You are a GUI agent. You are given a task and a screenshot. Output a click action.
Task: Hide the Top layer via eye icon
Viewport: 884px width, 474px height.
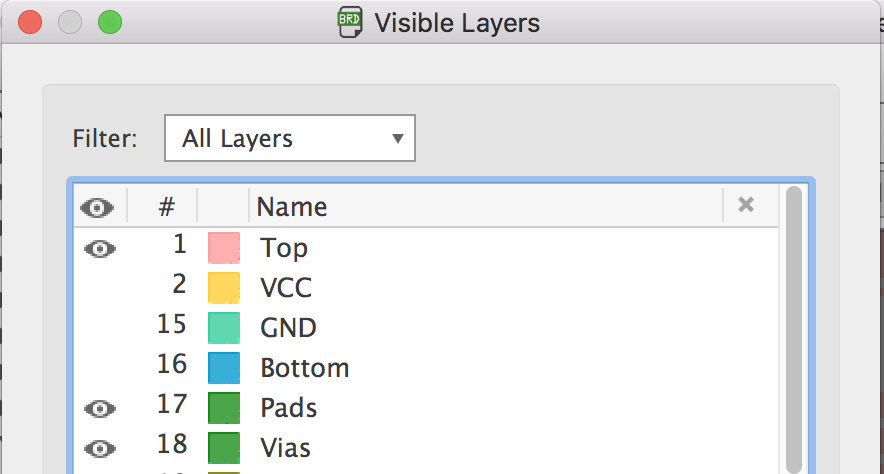click(x=99, y=248)
